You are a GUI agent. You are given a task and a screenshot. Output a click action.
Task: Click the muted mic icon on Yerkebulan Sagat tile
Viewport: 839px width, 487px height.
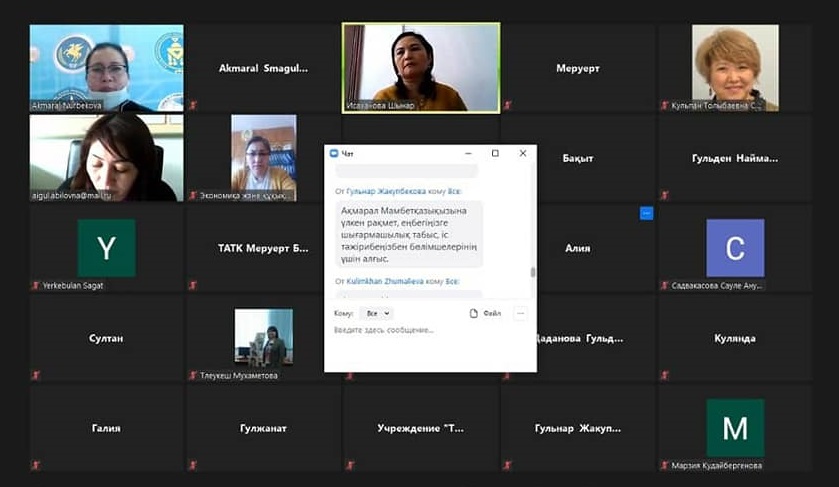pos(35,285)
